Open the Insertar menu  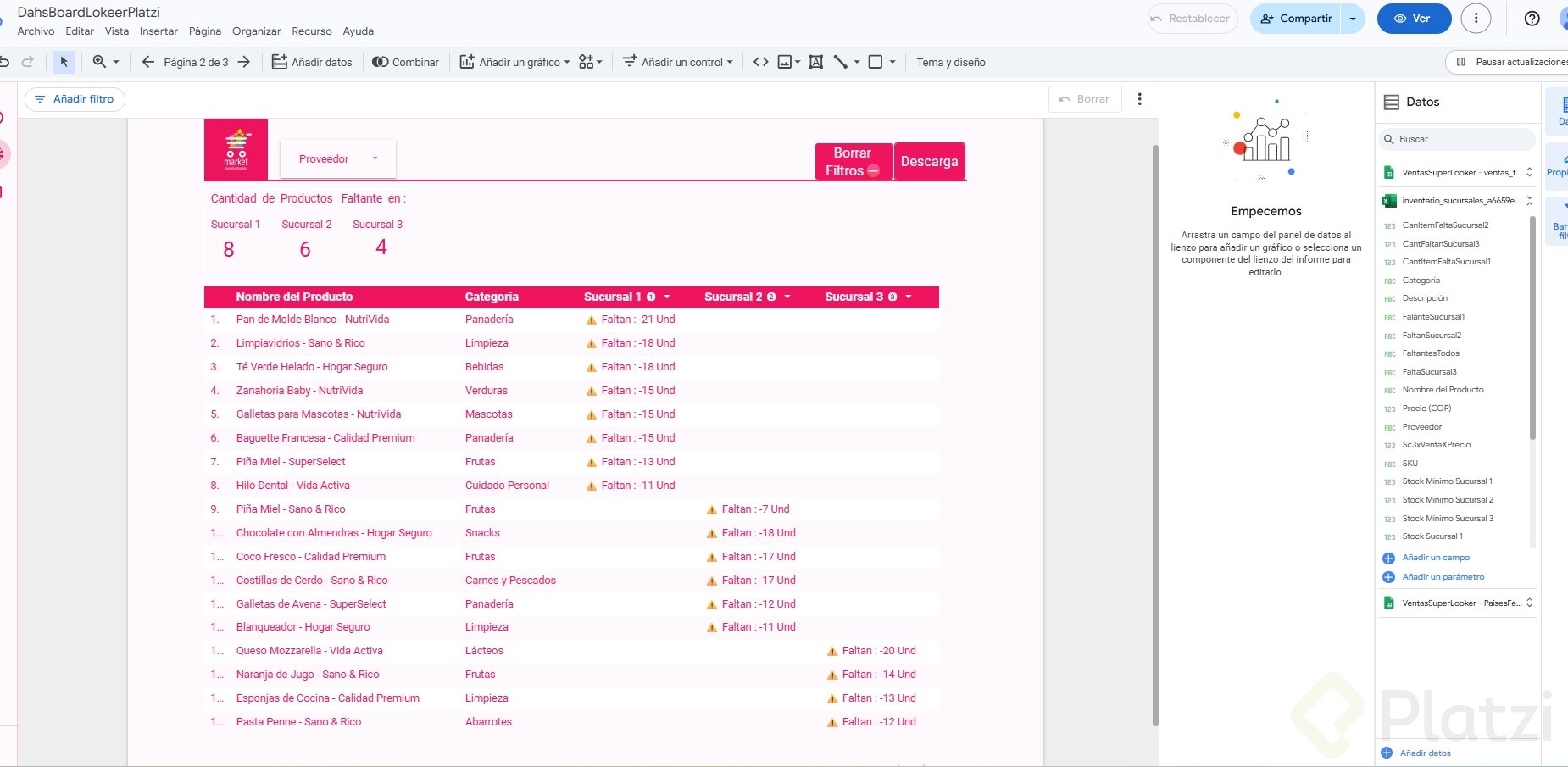click(158, 31)
